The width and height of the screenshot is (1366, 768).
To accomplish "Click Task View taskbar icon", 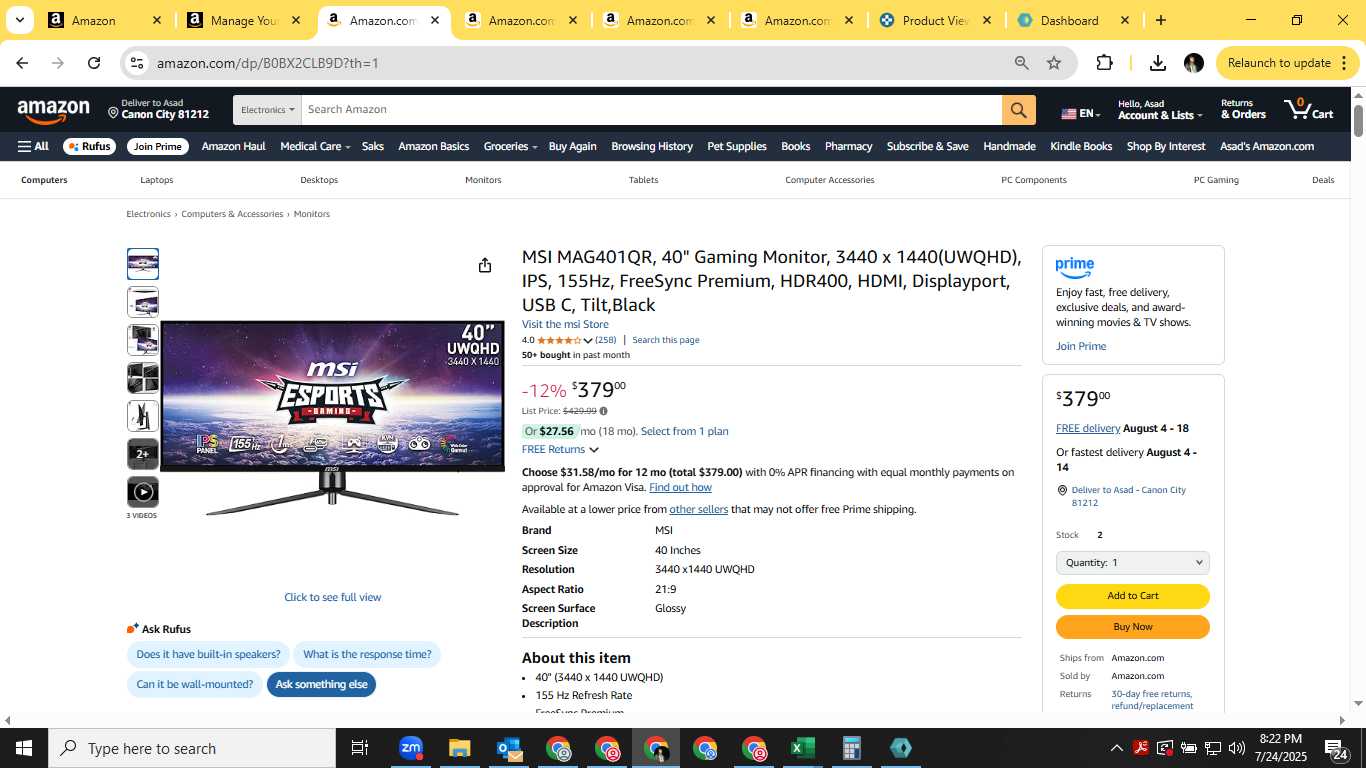I will (x=360, y=748).
